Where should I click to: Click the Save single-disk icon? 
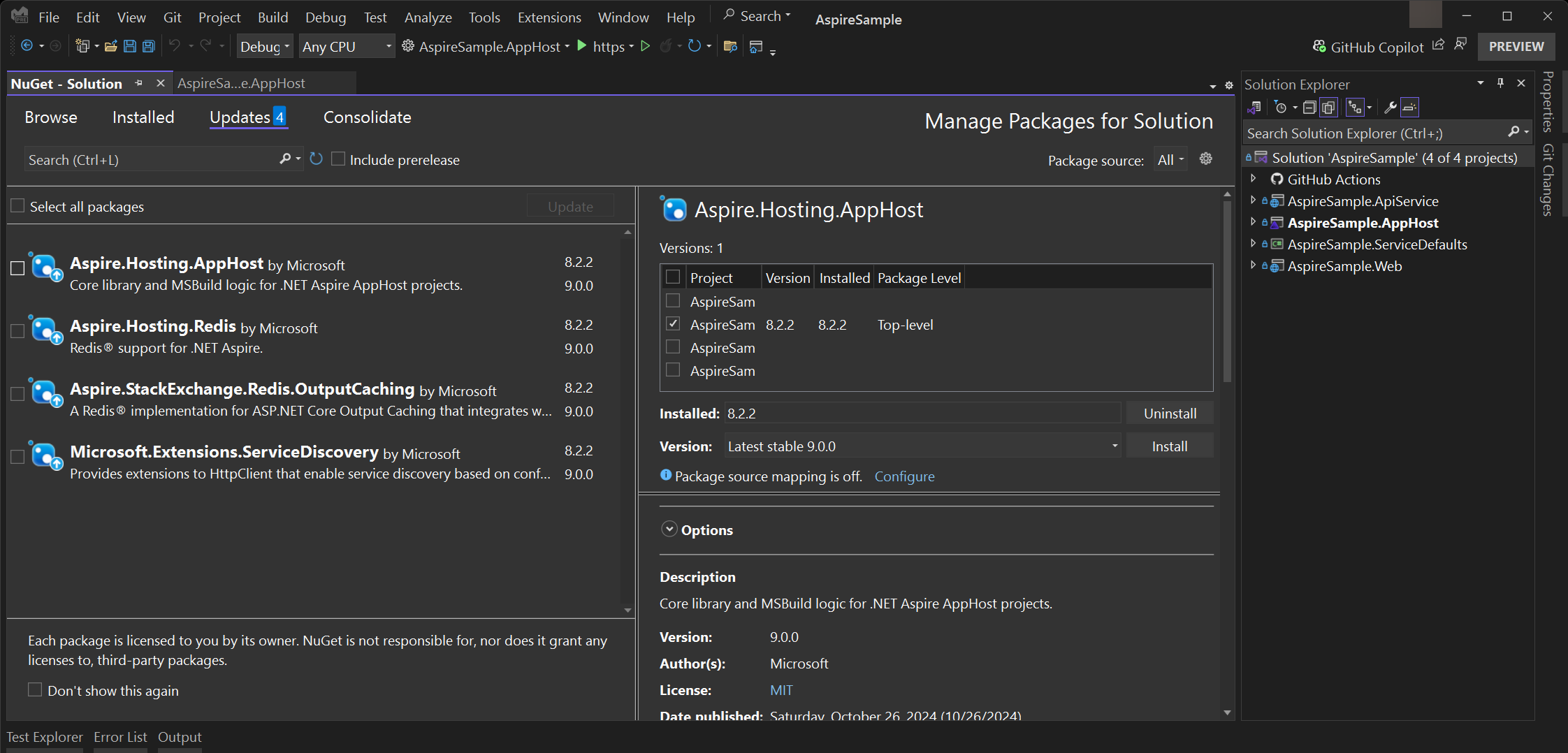[129, 46]
